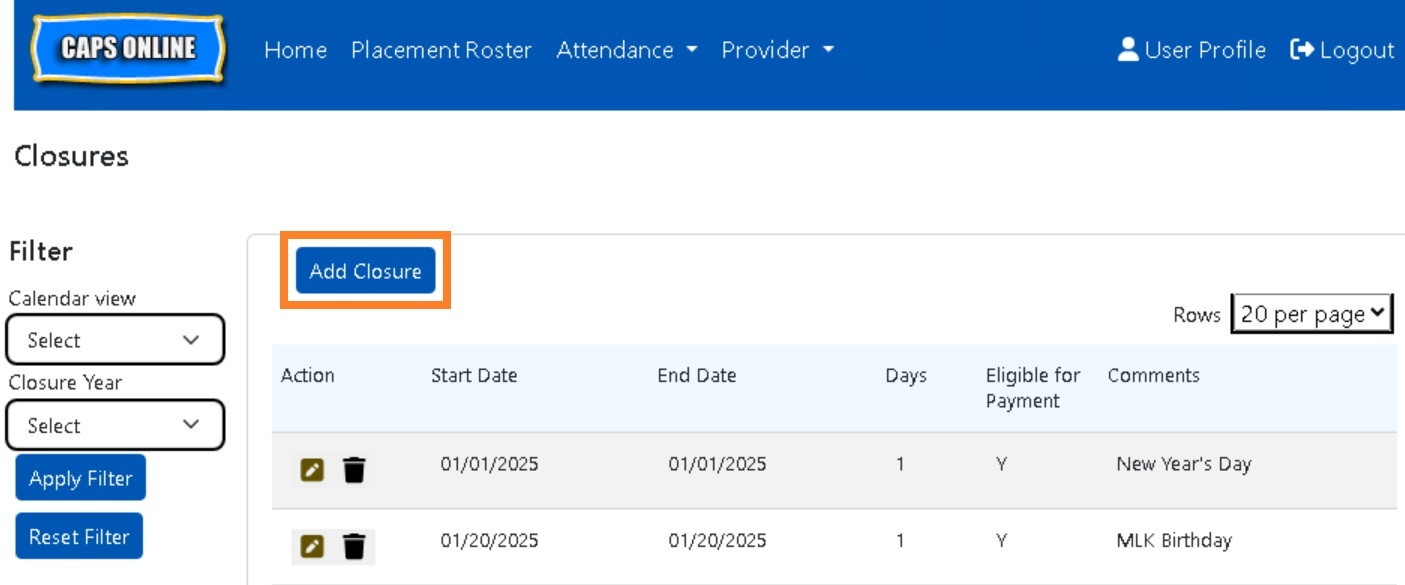Expand the Attendance menu
1405x585 pixels.
(x=626, y=50)
